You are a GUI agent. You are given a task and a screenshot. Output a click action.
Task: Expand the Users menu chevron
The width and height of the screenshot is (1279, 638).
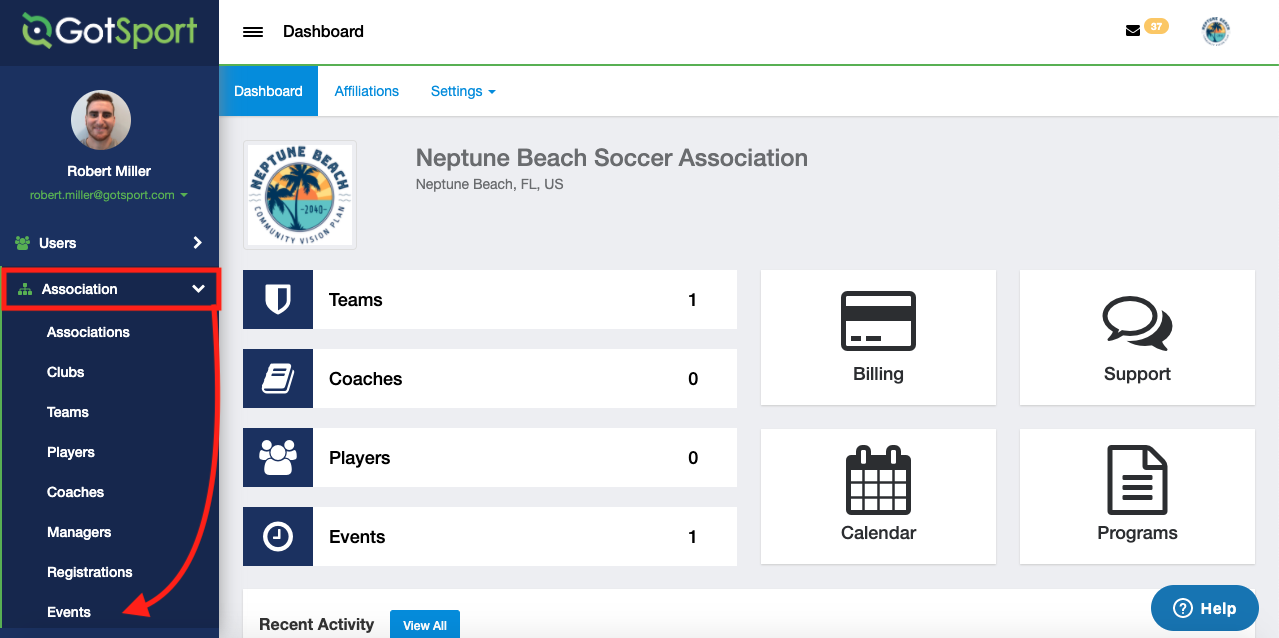(x=197, y=243)
